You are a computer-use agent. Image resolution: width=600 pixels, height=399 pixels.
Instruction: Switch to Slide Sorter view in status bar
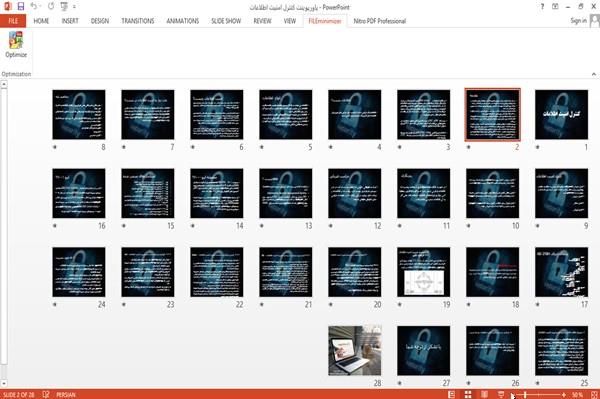pos(468,394)
